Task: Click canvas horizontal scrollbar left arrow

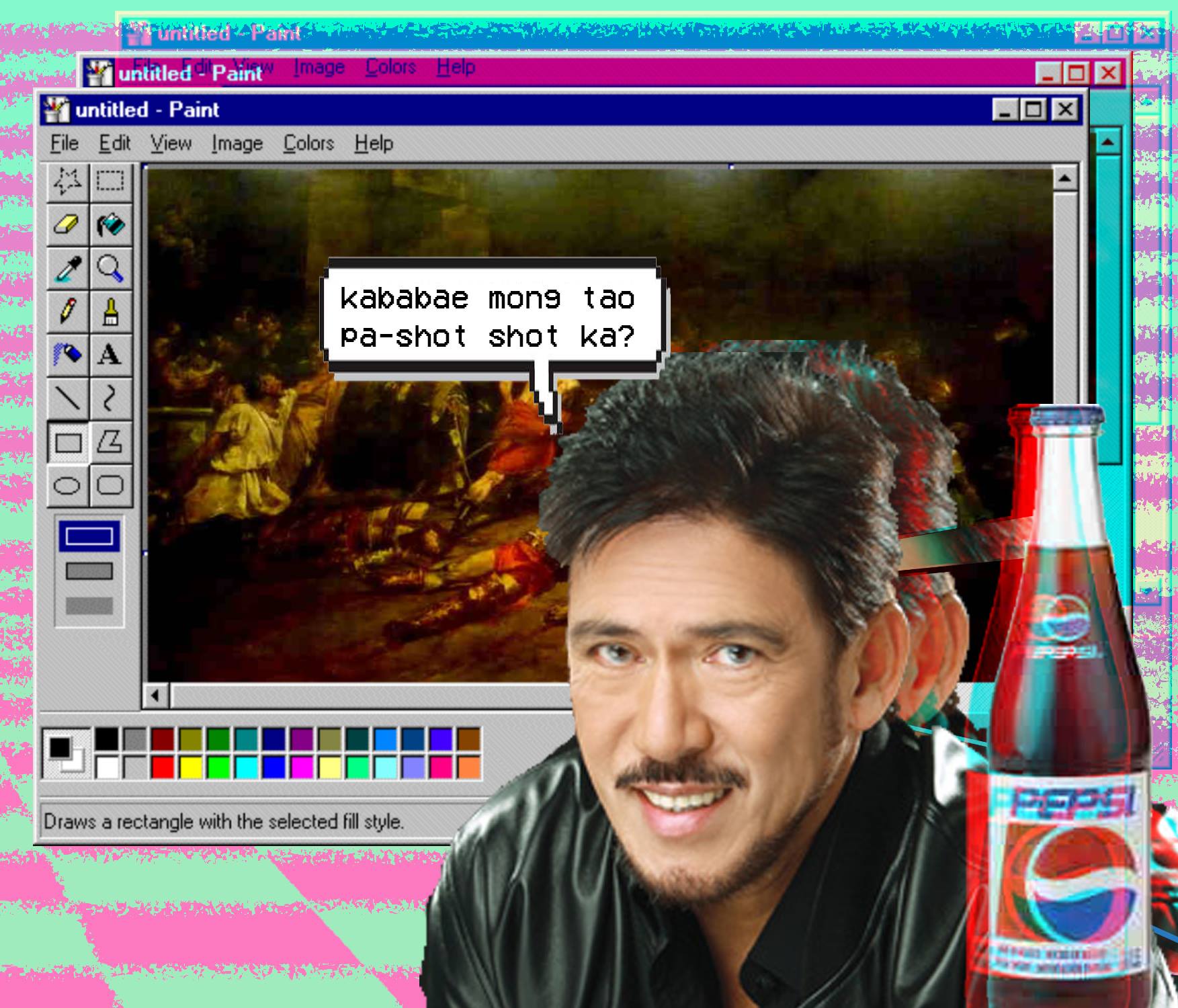Action: click(156, 696)
